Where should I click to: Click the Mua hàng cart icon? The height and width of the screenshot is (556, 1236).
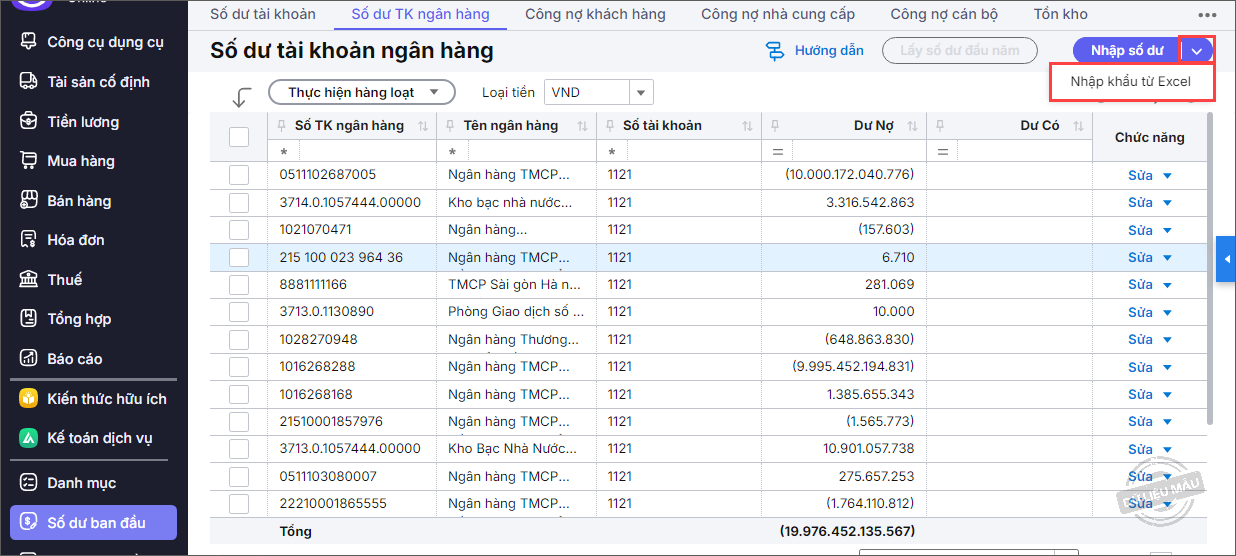[x=29, y=161]
